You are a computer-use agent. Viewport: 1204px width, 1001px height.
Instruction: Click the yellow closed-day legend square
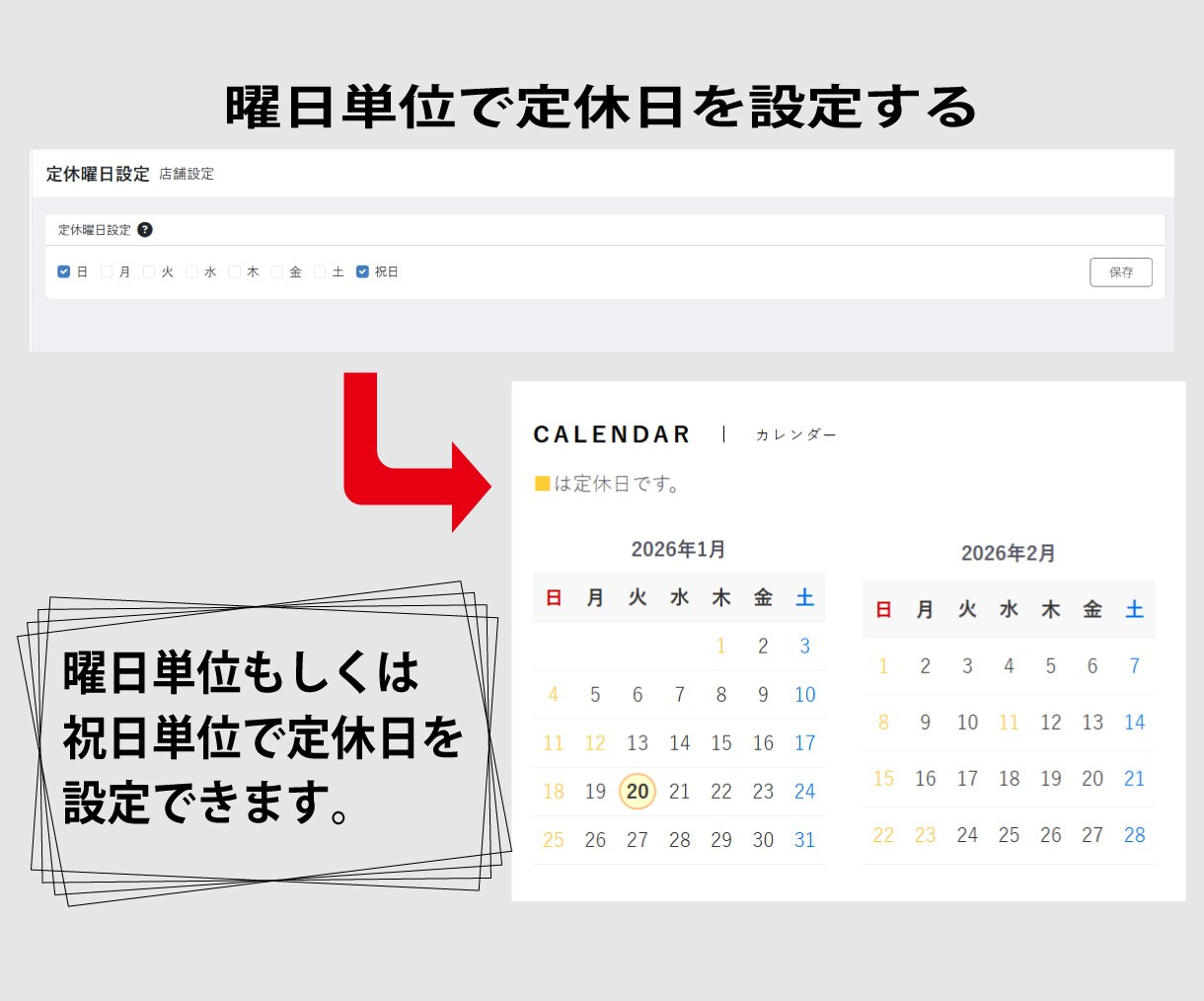click(542, 484)
